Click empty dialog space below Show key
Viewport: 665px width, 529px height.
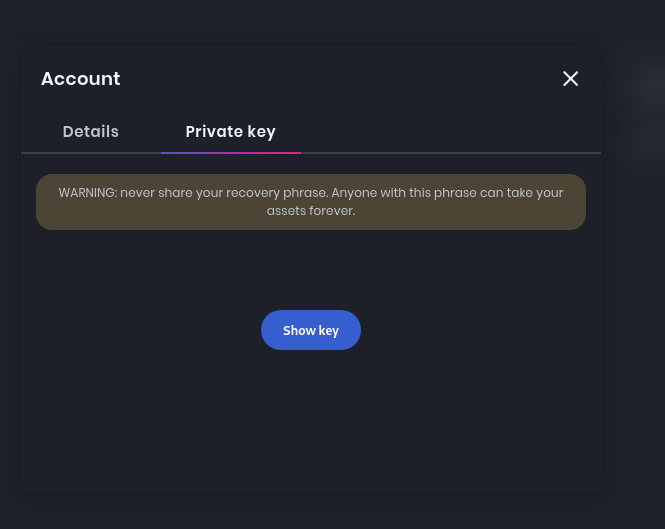[310, 420]
